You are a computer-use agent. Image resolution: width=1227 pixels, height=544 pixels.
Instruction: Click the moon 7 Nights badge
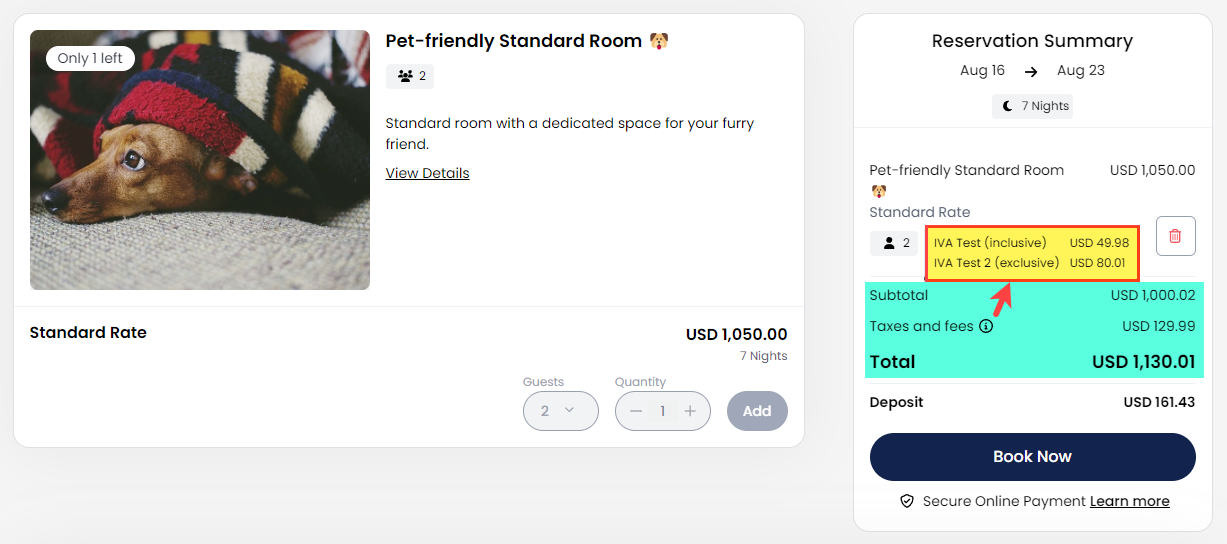pyautogui.click(x=1032, y=106)
